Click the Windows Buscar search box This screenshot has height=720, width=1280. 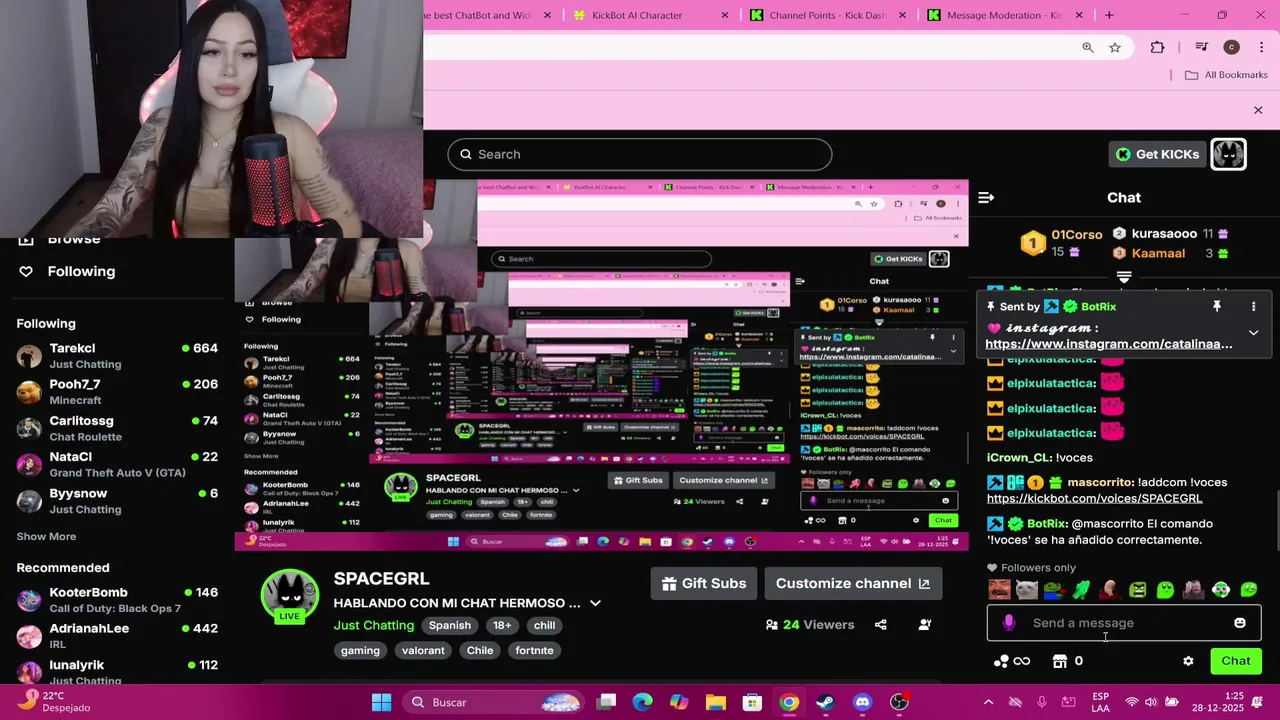(495, 702)
